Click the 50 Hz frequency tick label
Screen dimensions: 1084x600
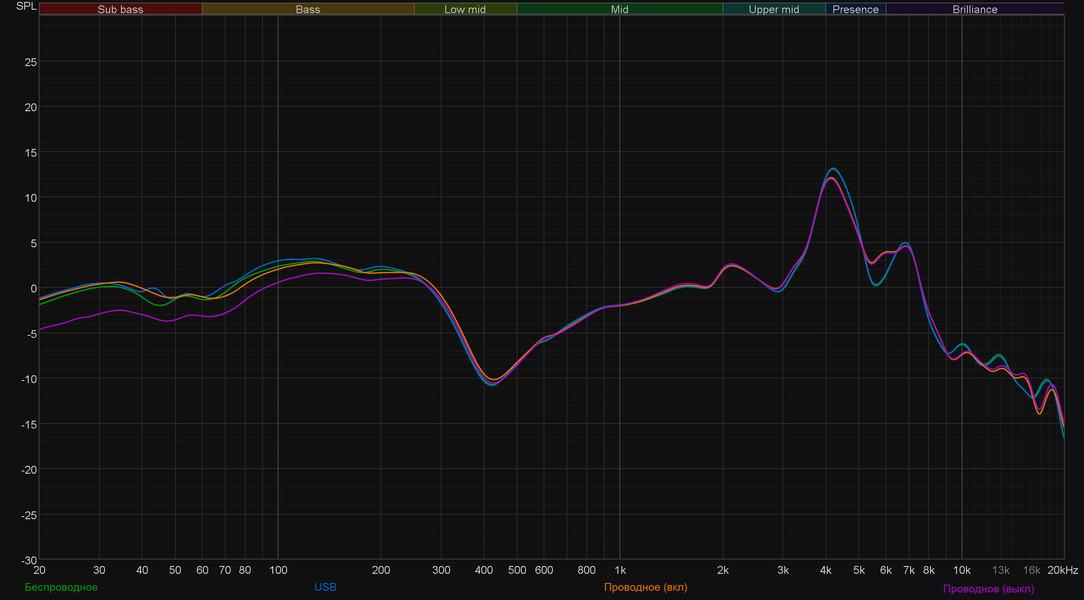click(175, 570)
